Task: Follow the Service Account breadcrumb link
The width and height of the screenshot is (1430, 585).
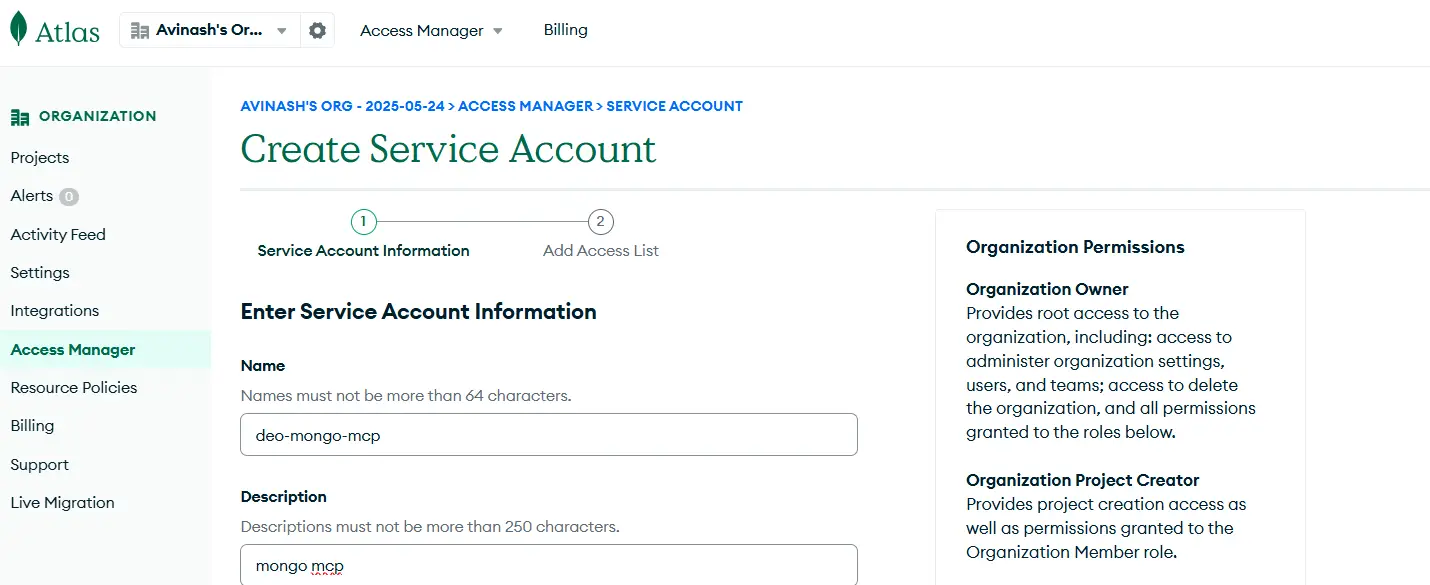Action: tap(675, 106)
